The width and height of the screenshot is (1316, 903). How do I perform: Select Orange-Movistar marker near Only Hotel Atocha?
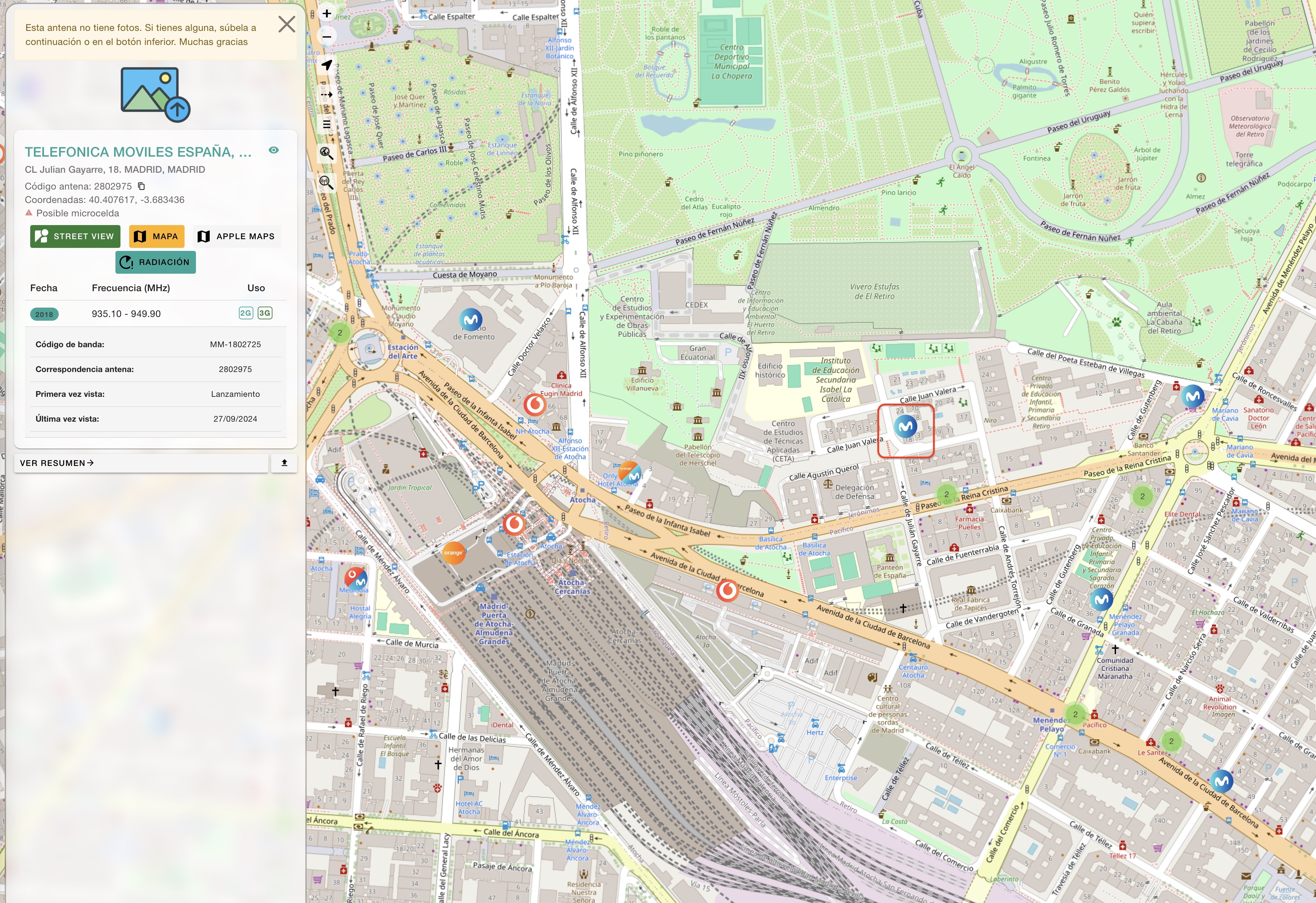pos(629,473)
